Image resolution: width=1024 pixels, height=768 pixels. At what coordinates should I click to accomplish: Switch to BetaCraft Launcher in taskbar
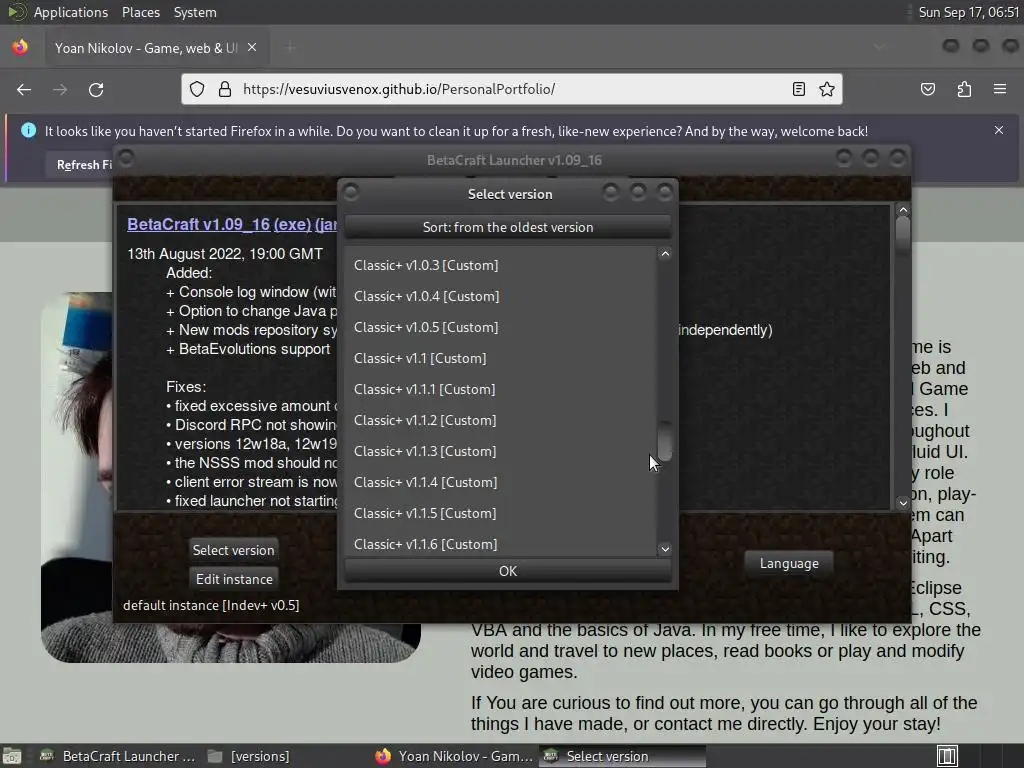coord(118,756)
